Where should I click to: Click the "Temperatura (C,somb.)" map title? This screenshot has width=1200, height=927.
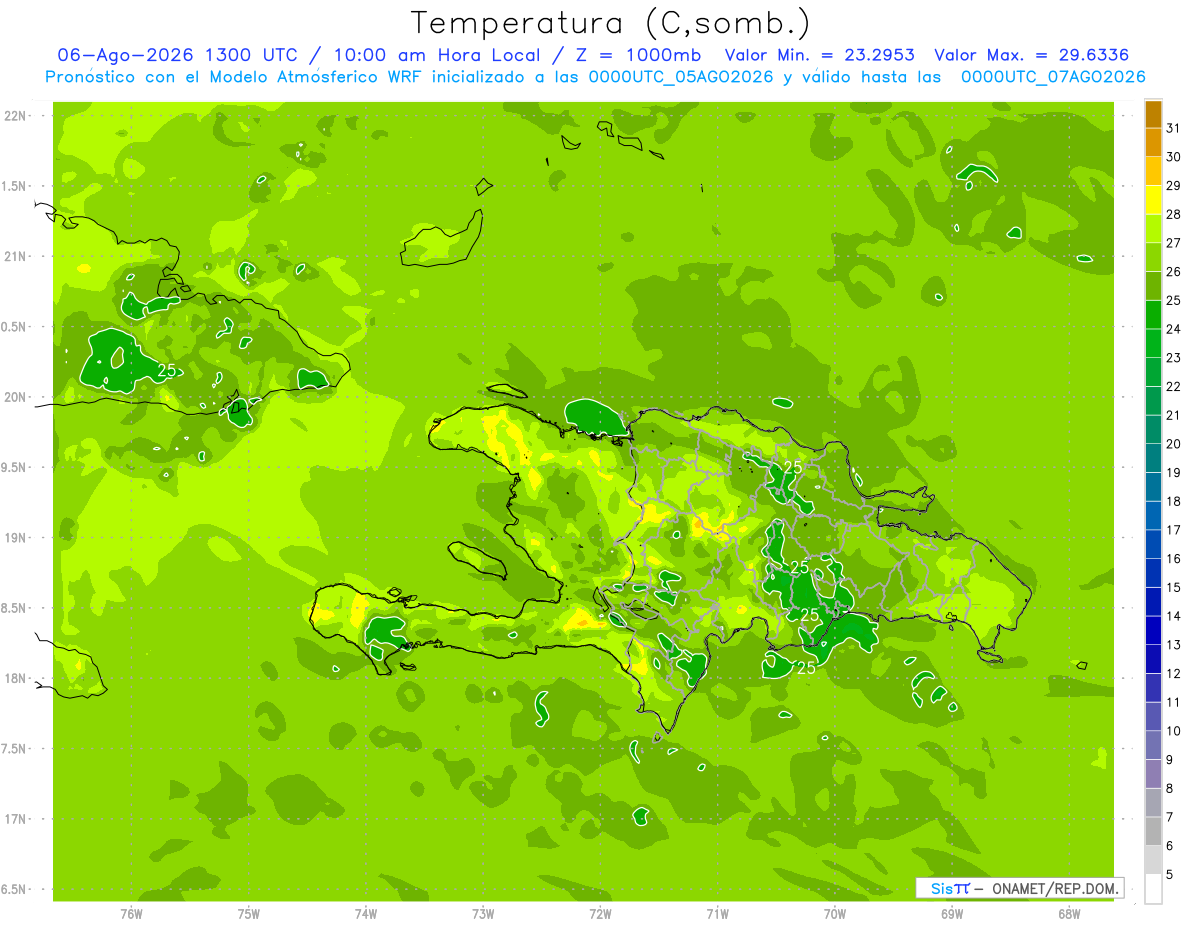(x=611, y=23)
